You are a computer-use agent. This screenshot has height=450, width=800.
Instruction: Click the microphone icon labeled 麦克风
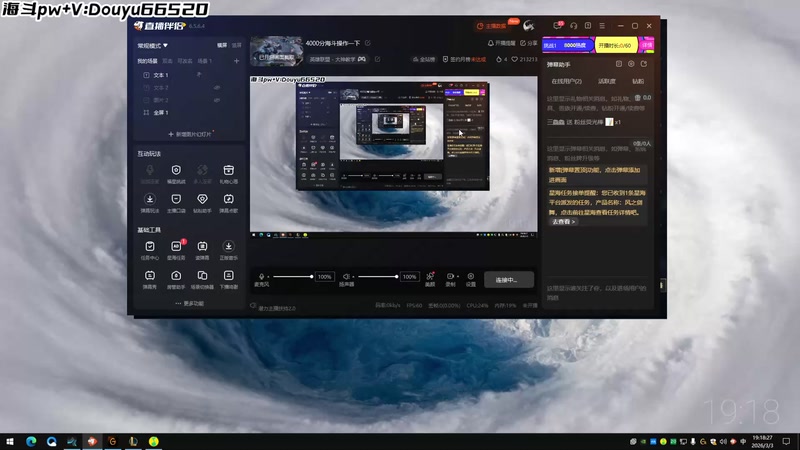pos(261,277)
